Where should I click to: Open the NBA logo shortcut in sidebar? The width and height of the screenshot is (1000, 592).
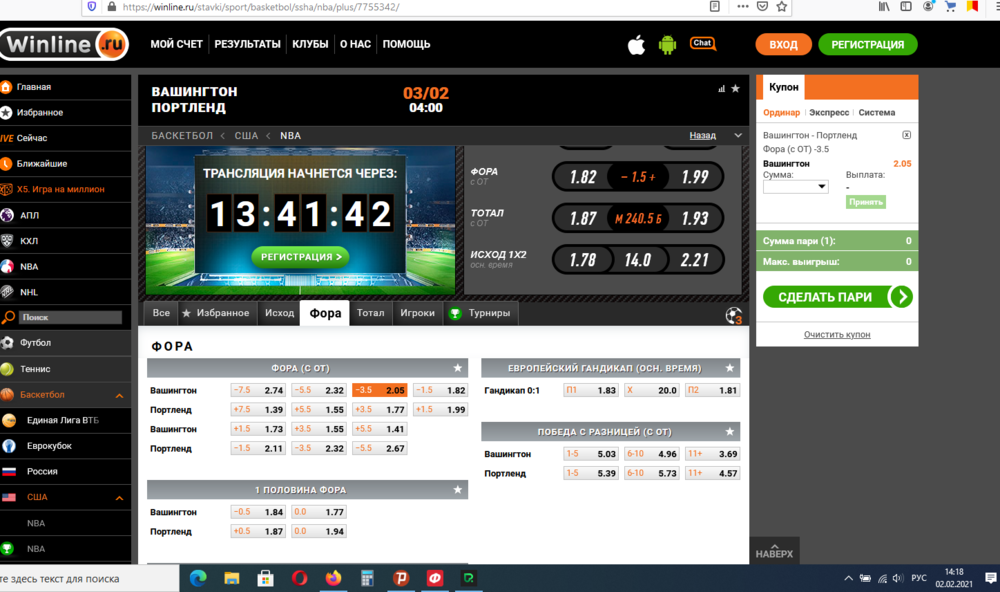[x=7, y=267]
